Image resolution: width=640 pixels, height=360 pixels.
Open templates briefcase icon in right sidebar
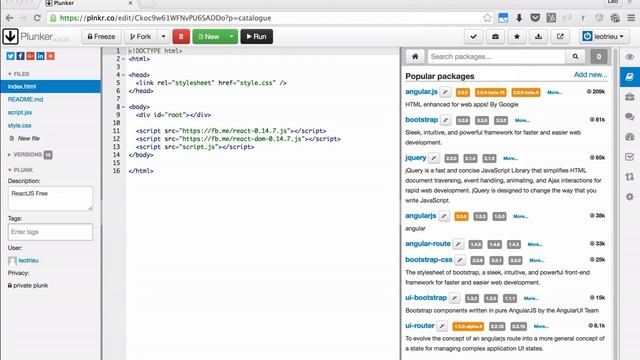pyautogui.click(x=630, y=97)
